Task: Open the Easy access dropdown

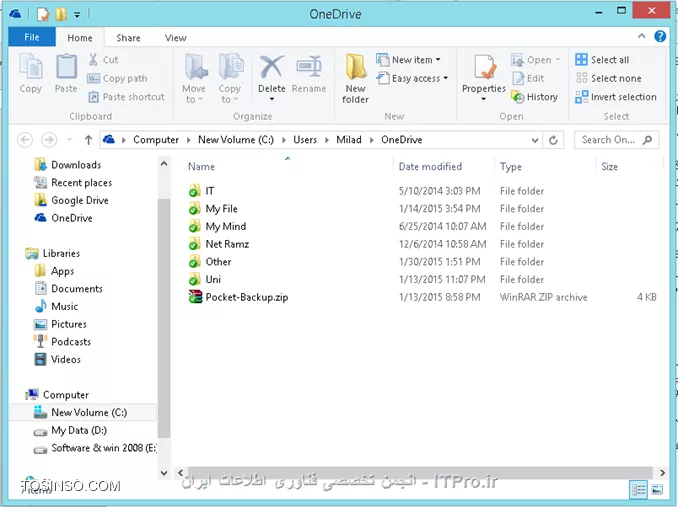Action: [413, 78]
